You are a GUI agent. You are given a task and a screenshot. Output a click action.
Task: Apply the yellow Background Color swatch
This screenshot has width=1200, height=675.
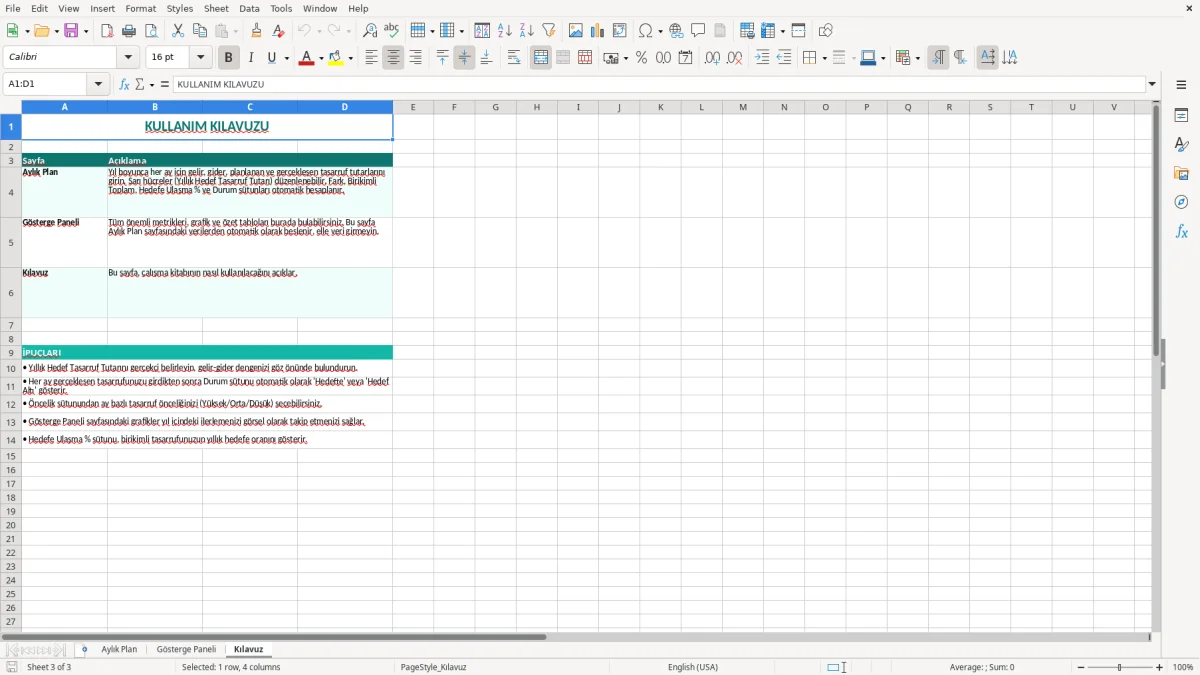pyautogui.click(x=336, y=58)
